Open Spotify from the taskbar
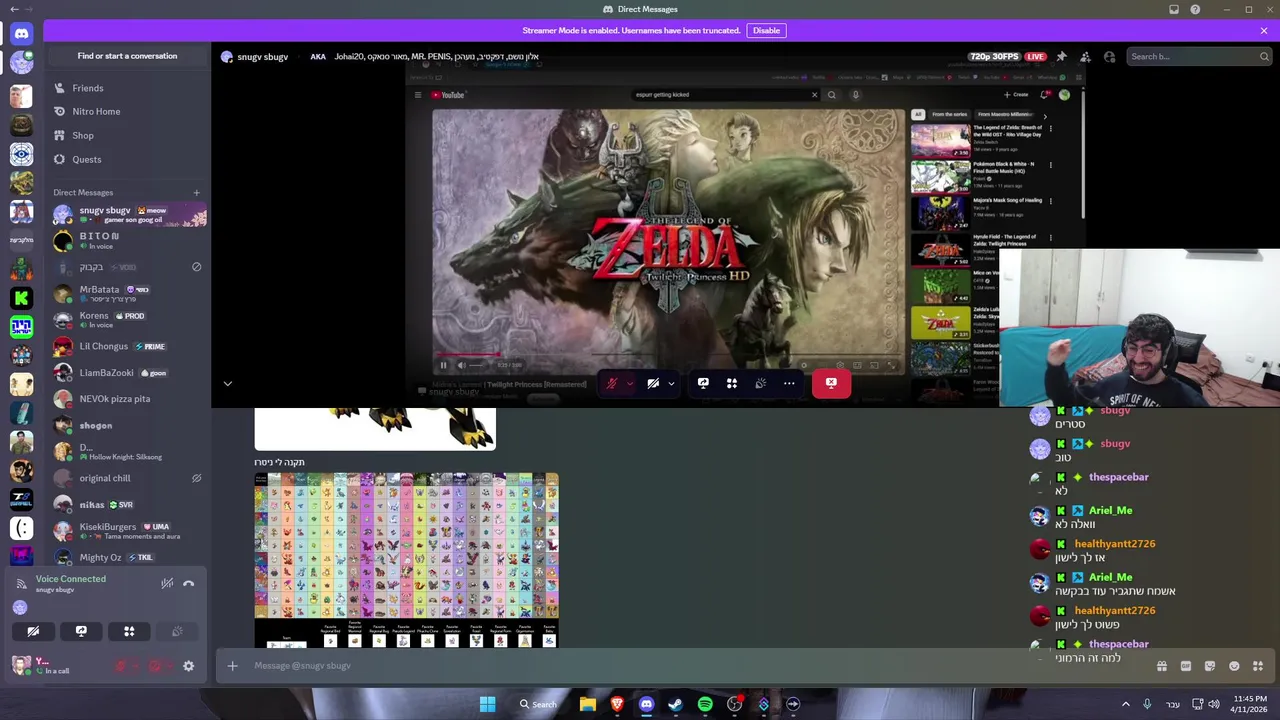Screen dimensions: 1280x720 click(x=705, y=704)
